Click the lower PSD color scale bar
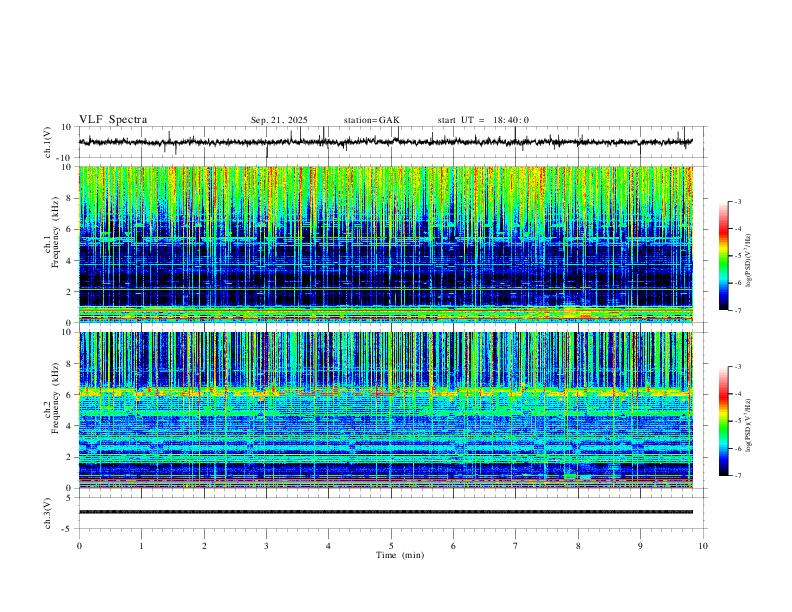Image resolution: width=792 pixels, height=612 pixels. pyautogui.click(x=723, y=421)
